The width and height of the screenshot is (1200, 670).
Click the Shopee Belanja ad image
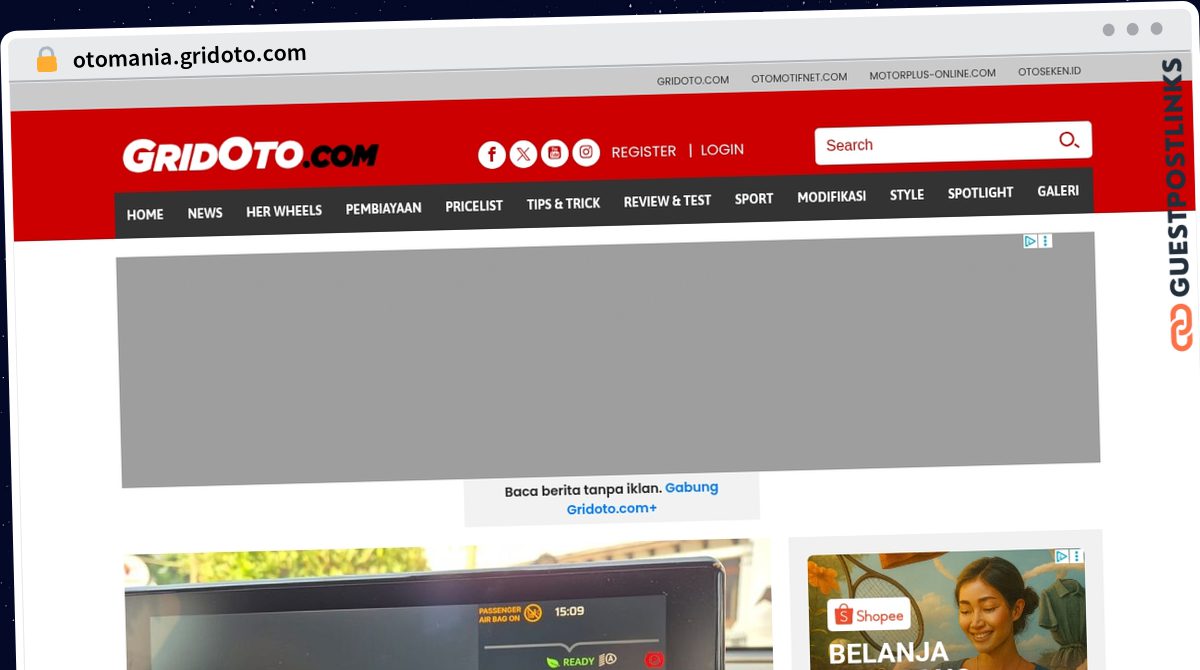[x=946, y=609]
